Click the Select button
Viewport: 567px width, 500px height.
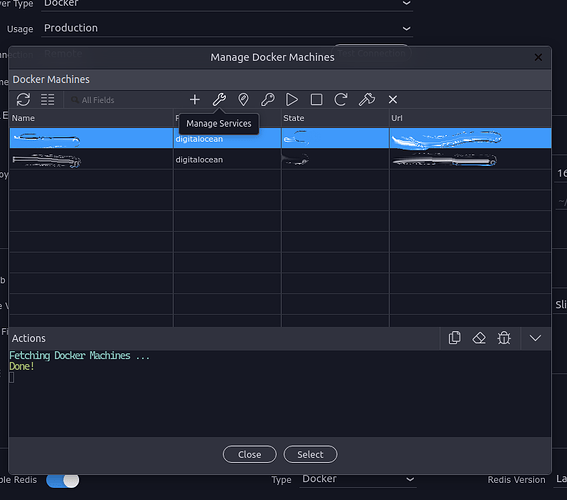[x=310, y=454]
